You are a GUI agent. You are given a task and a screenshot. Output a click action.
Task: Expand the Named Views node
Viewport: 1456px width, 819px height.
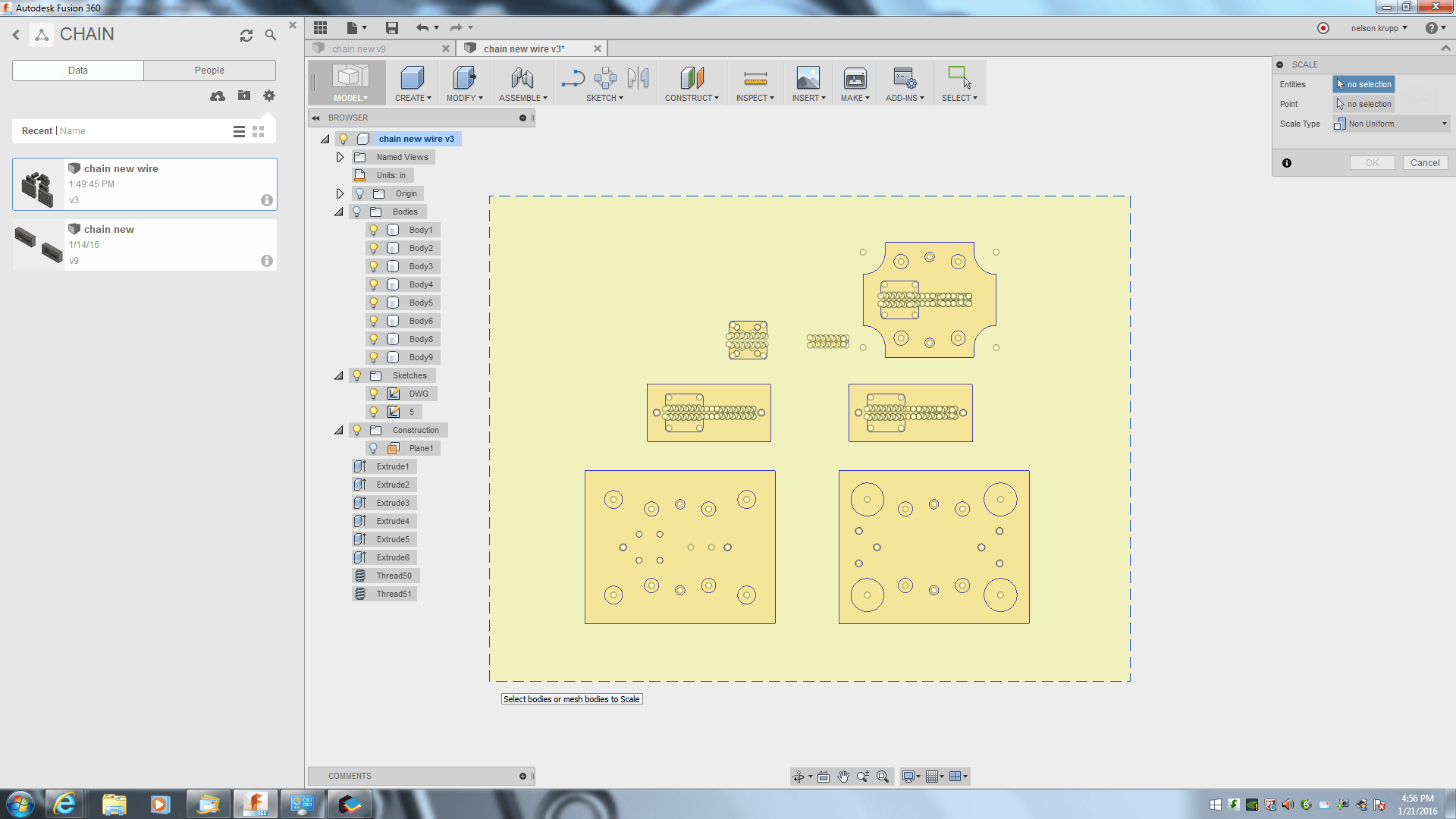tap(340, 157)
